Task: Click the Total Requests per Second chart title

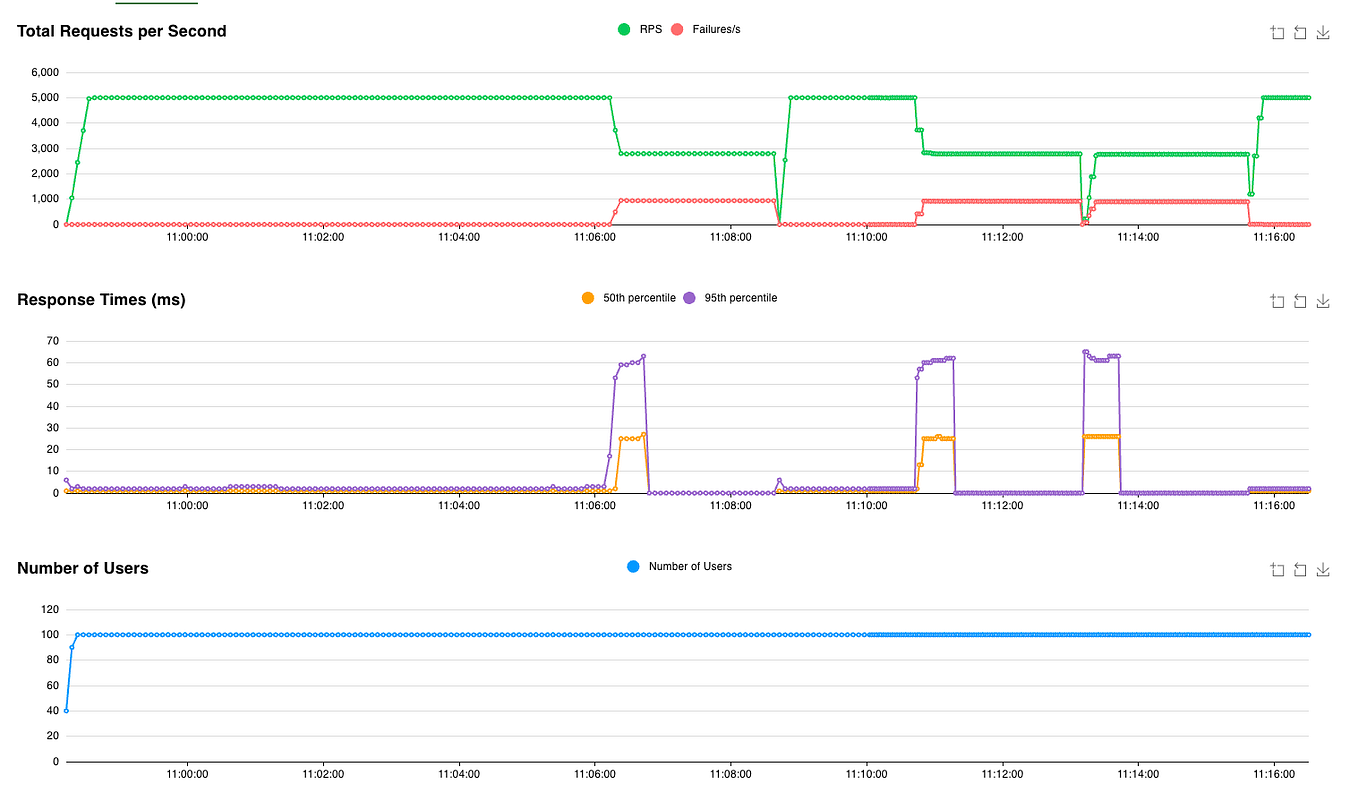Action: click(121, 31)
